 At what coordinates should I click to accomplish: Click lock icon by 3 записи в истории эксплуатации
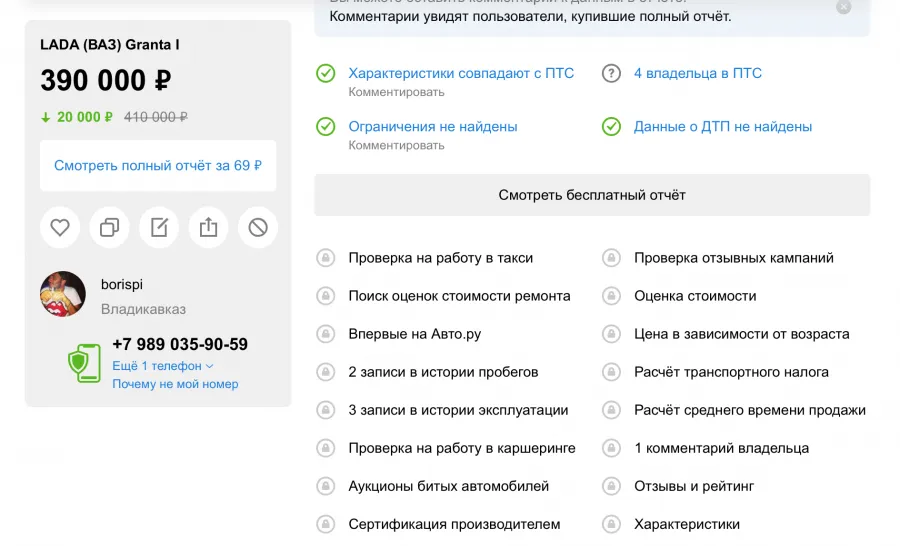pos(325,410)
